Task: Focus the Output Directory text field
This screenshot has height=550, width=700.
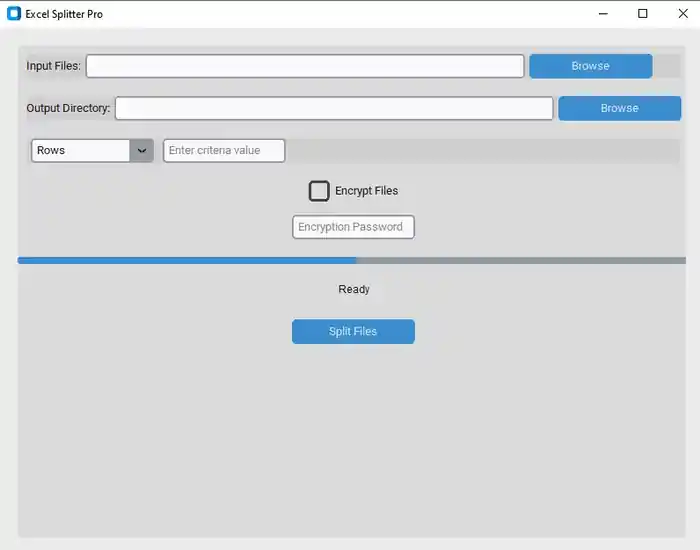Action: tap(334, 108)
